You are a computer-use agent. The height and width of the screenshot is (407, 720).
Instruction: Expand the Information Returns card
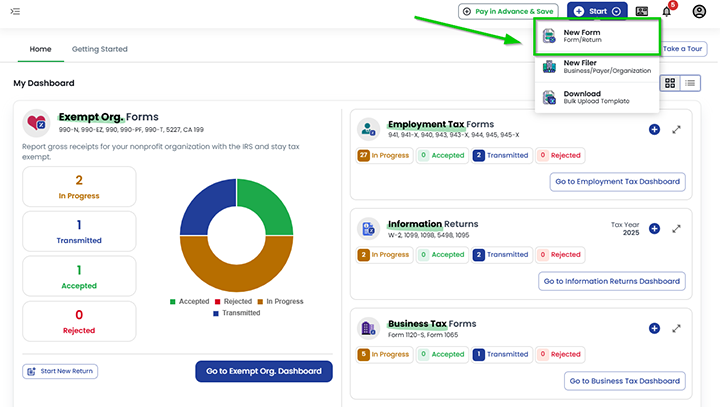point(676,229)
